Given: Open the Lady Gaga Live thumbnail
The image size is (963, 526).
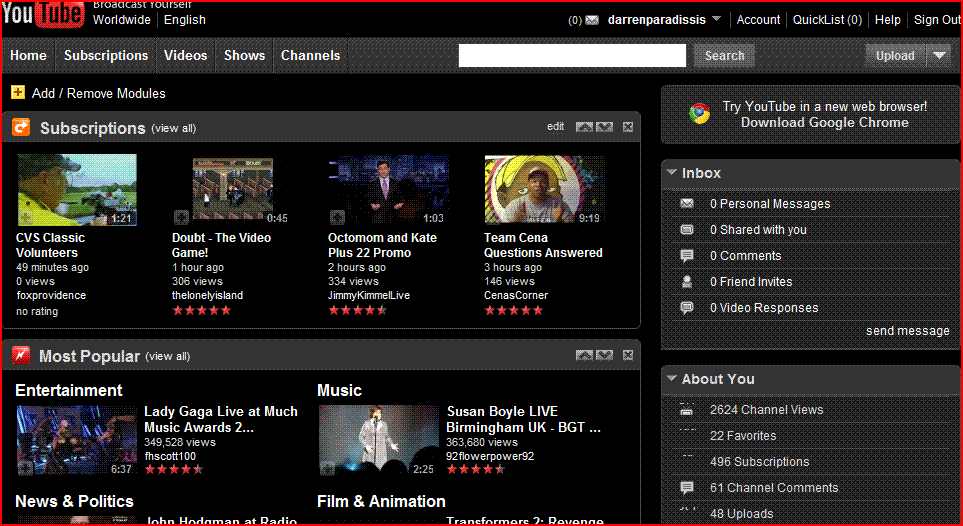Looking at the screenshot, I should [77, 441].
